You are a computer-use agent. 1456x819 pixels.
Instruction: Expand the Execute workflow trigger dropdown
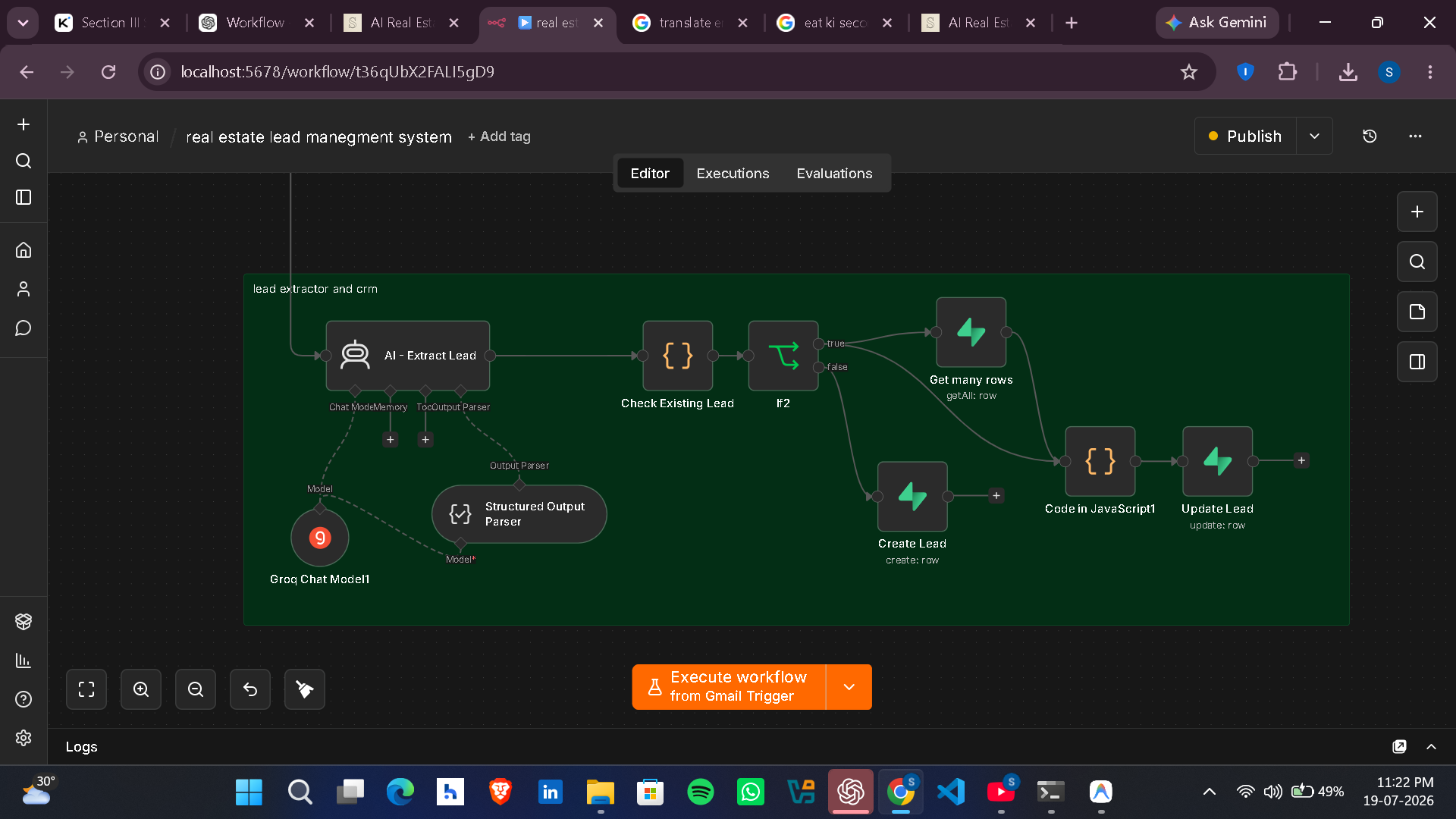849,687
